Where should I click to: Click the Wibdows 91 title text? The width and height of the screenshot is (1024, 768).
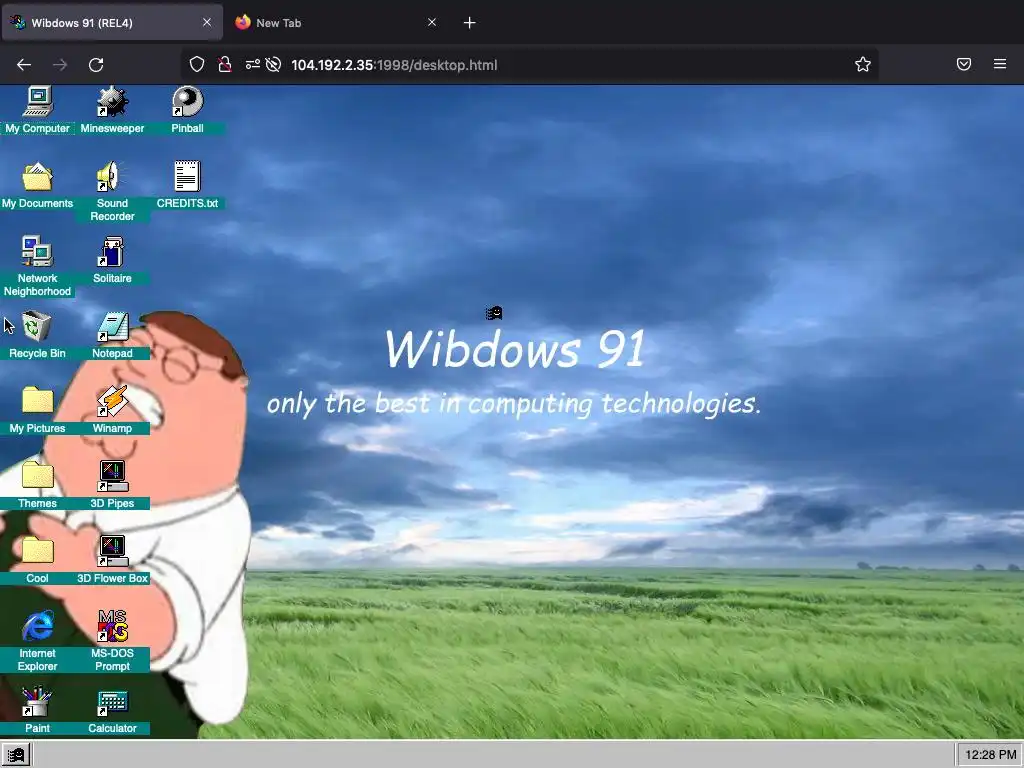pos(515,348)
